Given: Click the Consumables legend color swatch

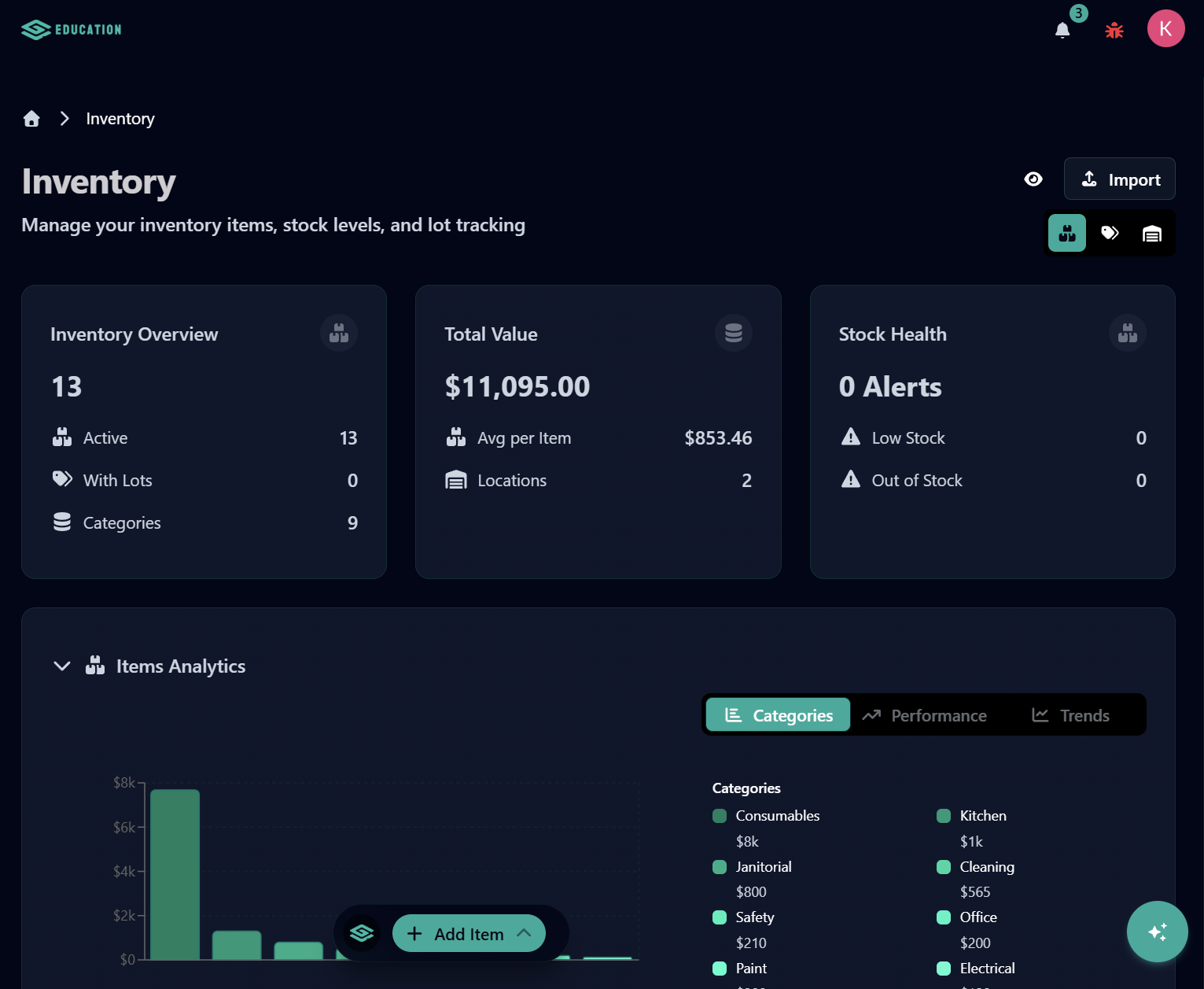Looking at the screenshot, I should 720,816.
